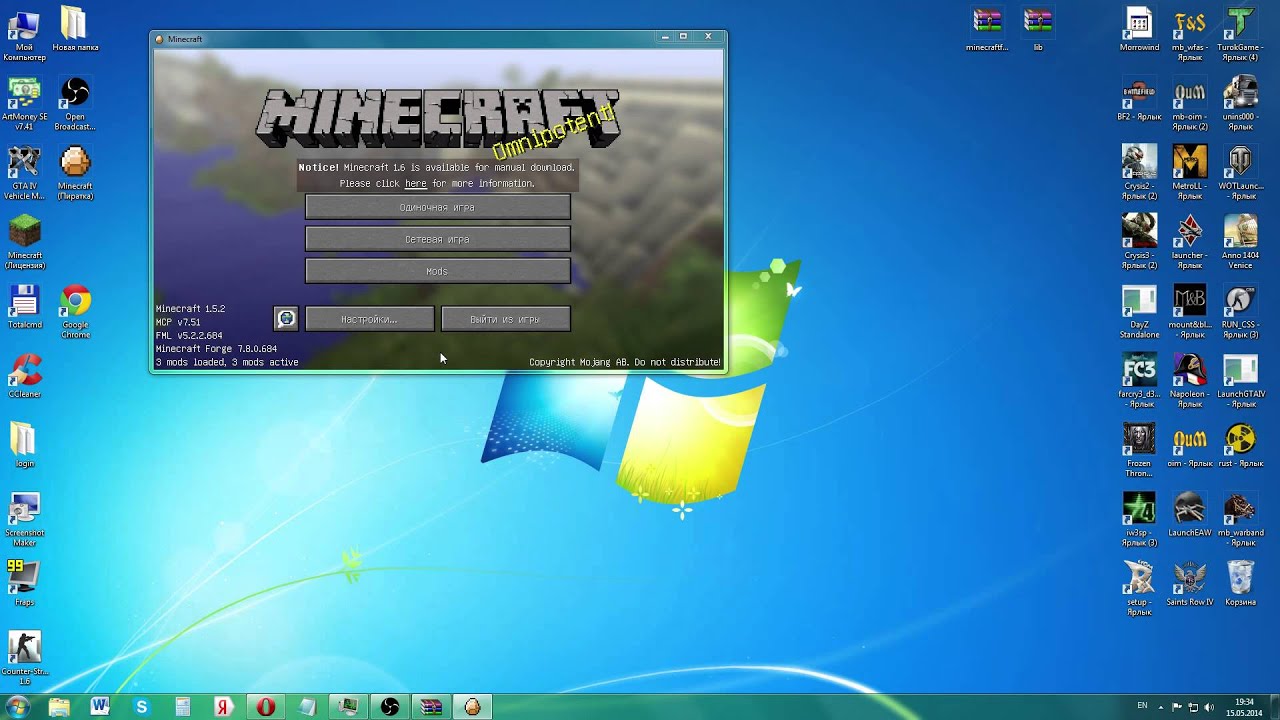The width and height of the screenshot is (1280, 720).
Task: Select the 'login' folder on desktop
Action: click(24, 445)
